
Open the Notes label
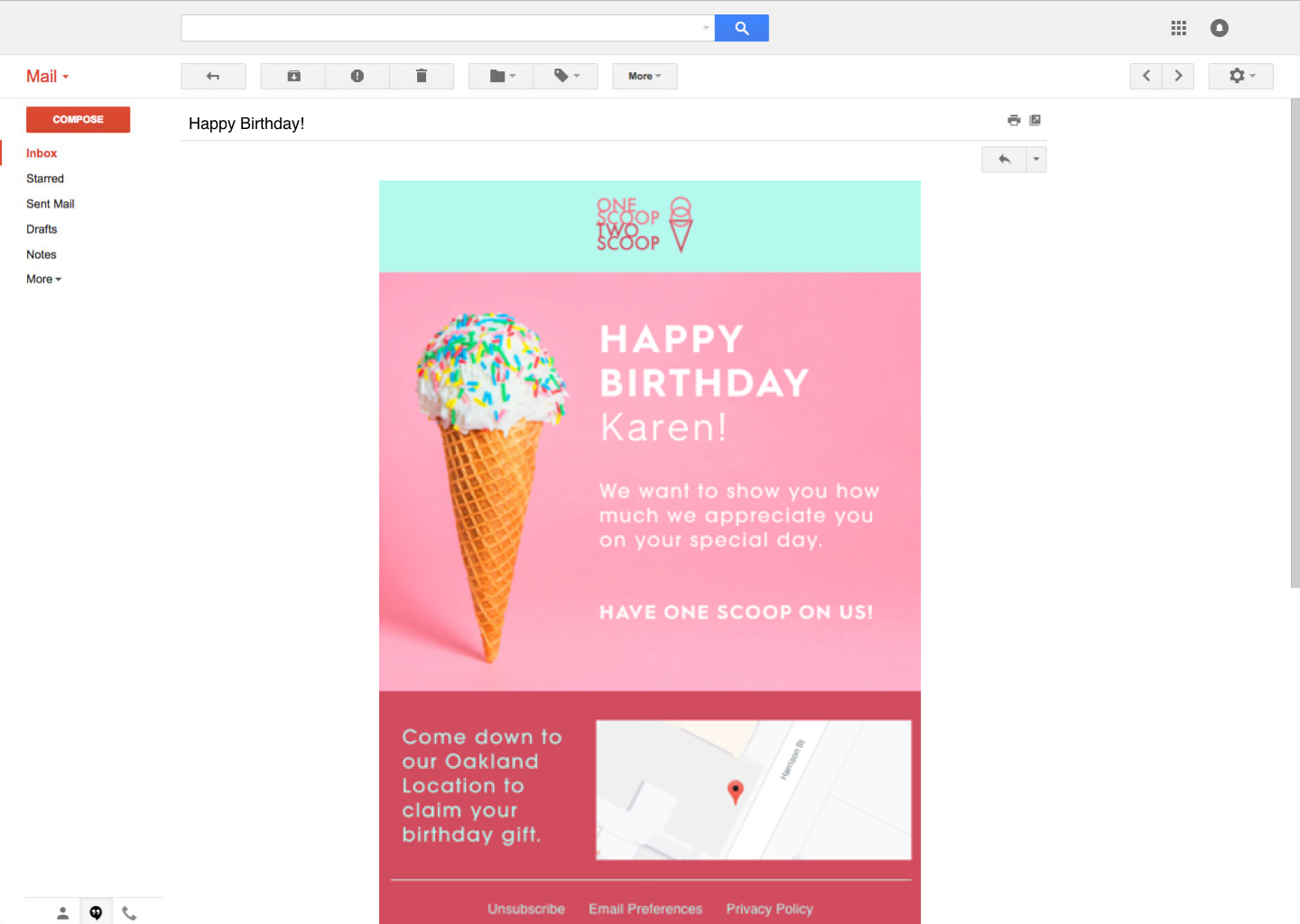click(x=42, y=254)
